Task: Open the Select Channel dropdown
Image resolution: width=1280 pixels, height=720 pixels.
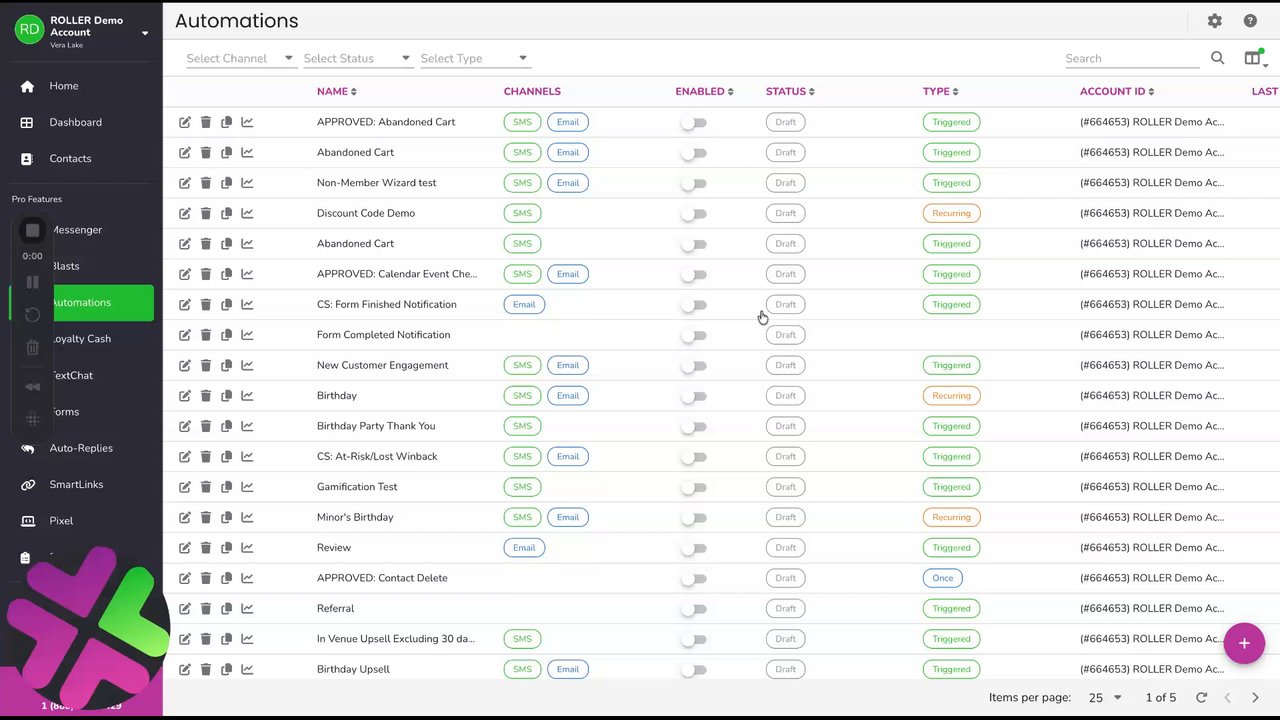Action: click(x=239, y=58)
